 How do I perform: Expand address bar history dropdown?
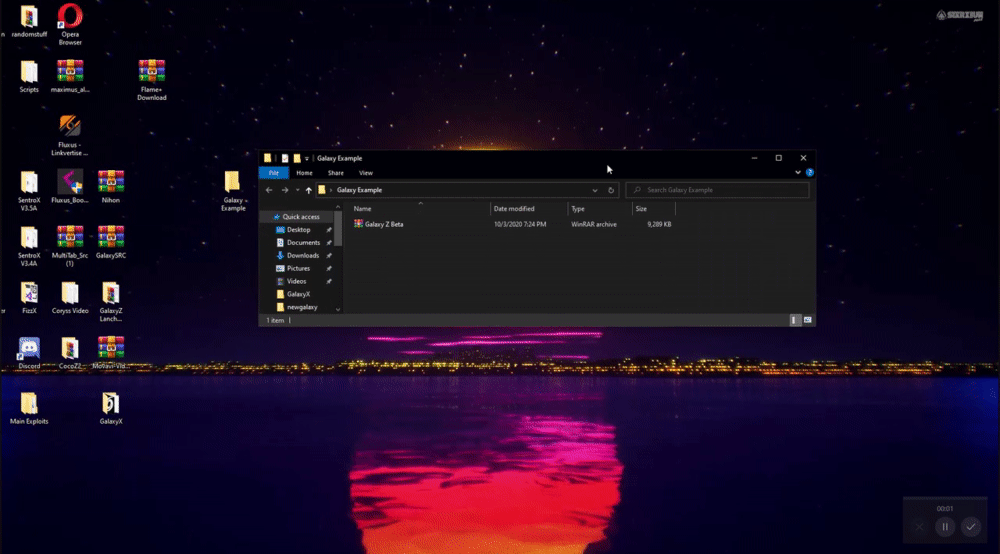[594, 190]
